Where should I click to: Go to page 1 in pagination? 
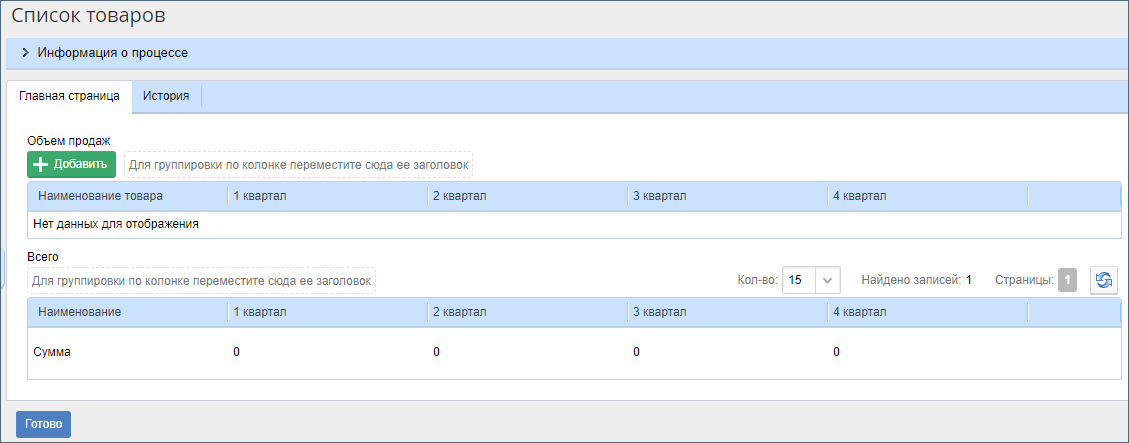pos(1067,281)
